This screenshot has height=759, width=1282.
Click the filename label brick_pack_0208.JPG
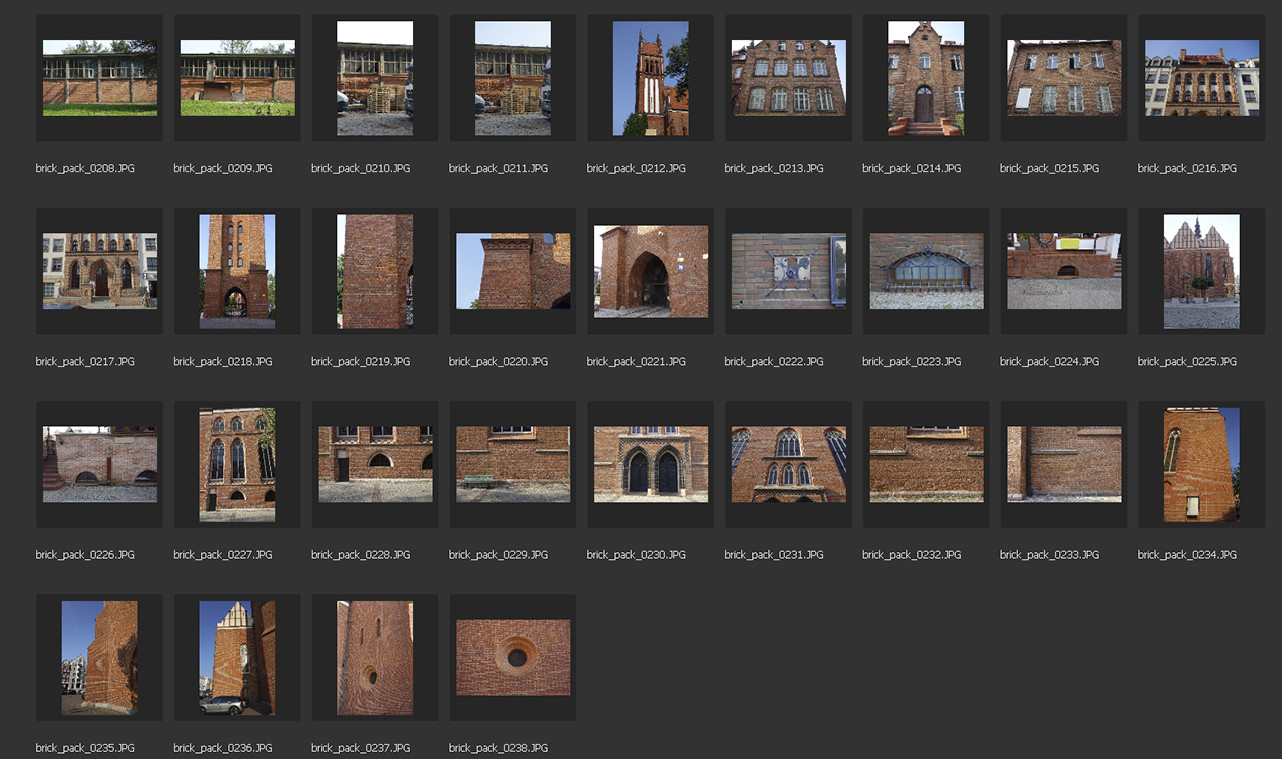pos(85,168)
